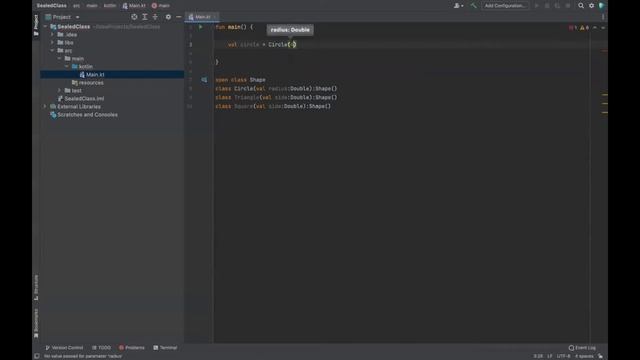Viewport: 640px width, 360px height.
Task: Expand External Libraries node
Action: click(45, 107)
